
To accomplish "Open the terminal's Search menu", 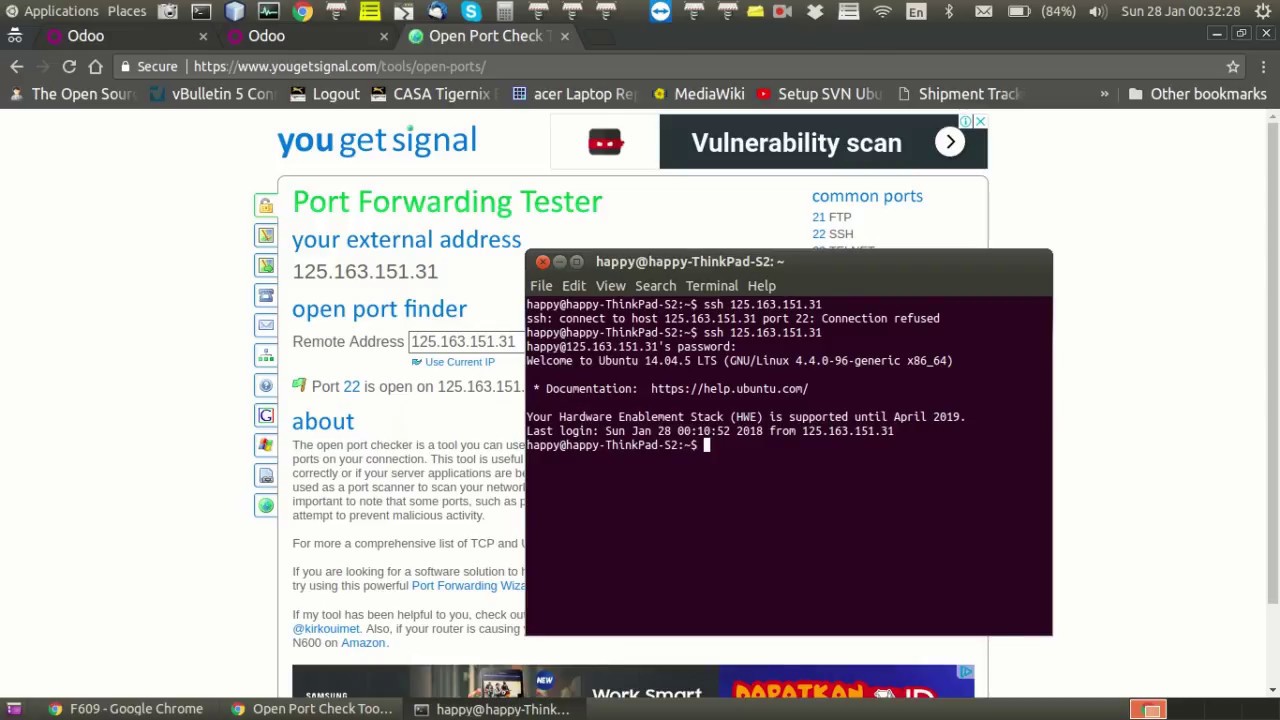I will 655,286.
